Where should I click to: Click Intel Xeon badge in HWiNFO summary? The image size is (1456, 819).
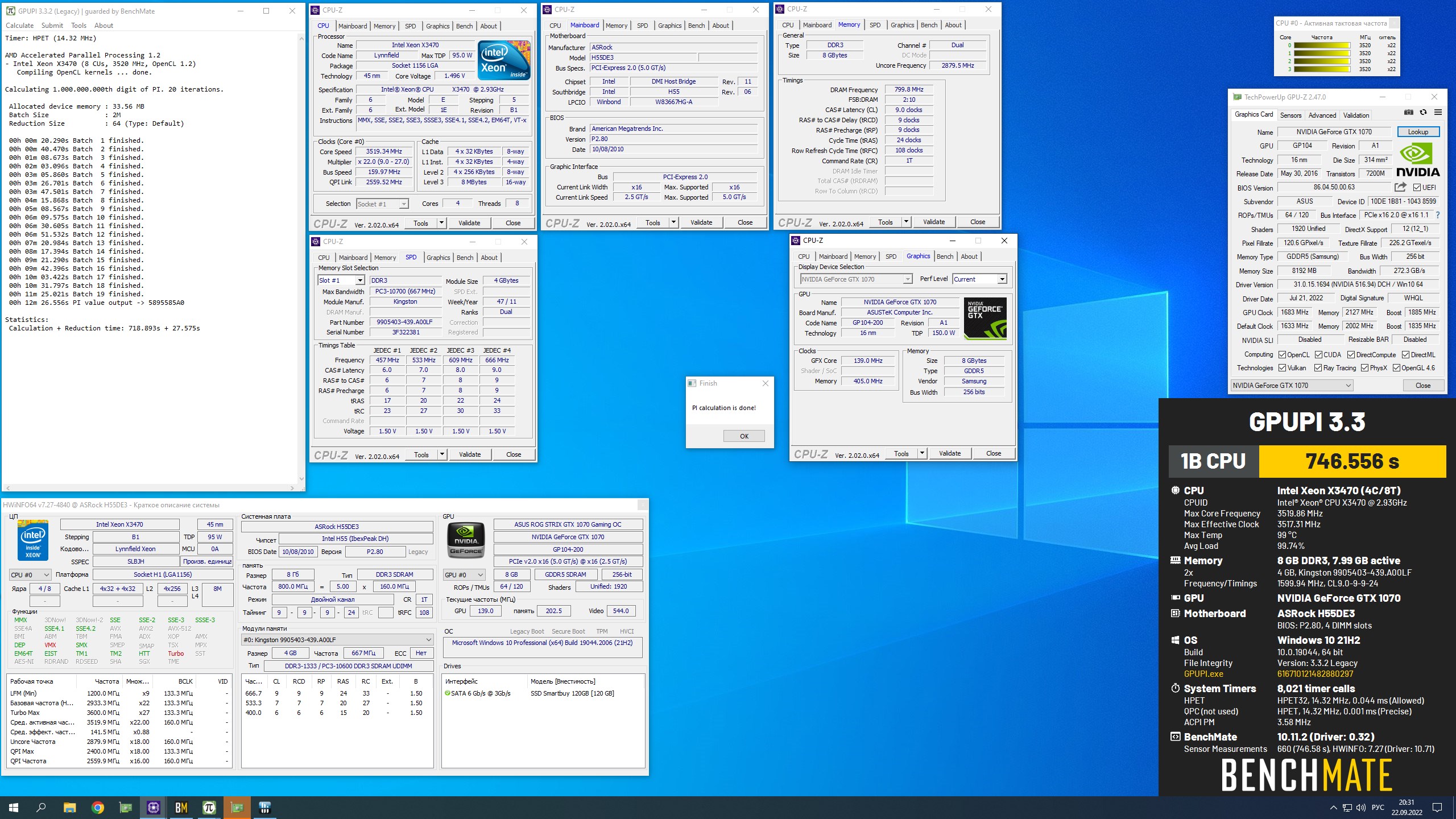coord(33,540)
